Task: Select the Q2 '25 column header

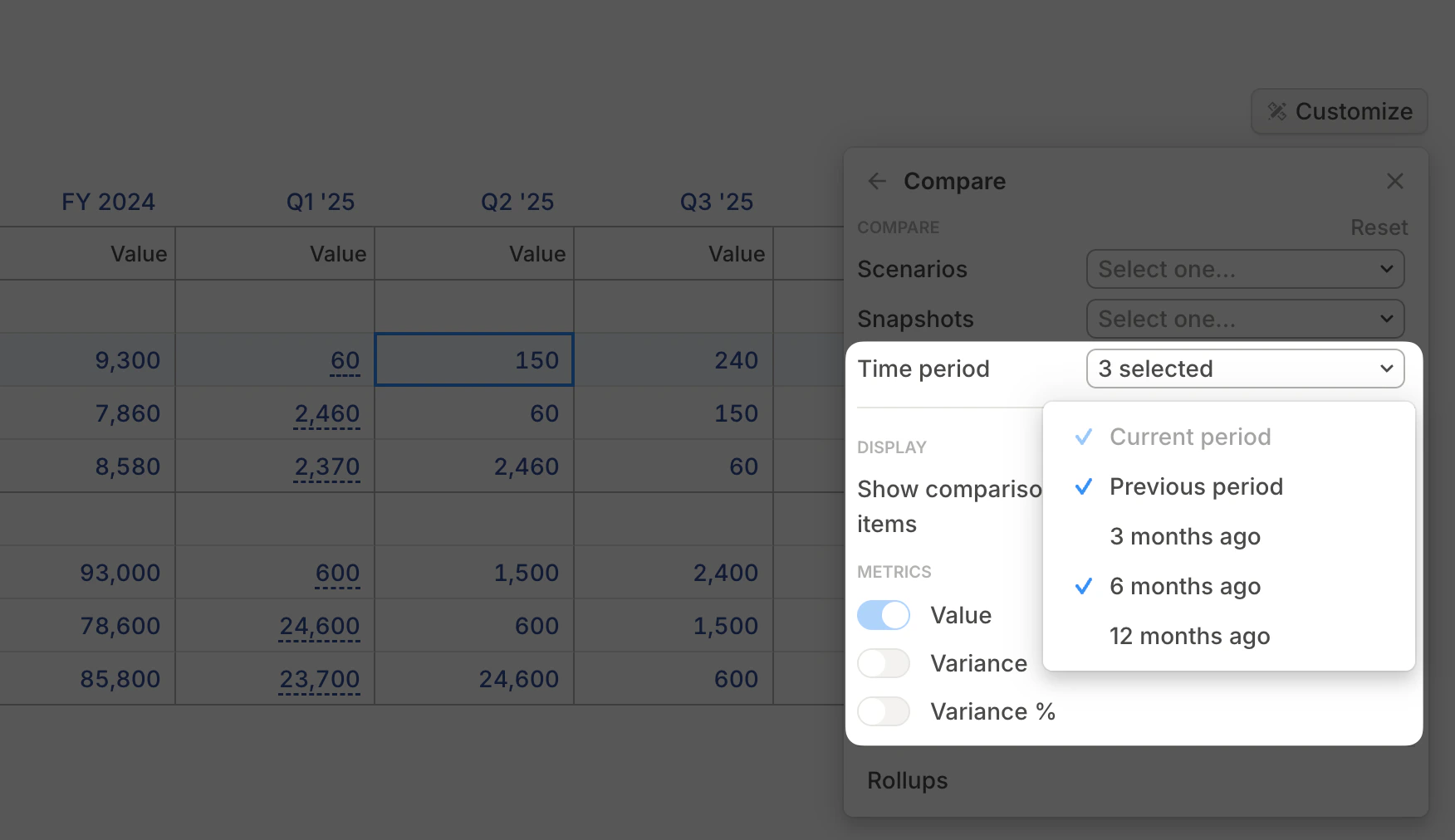Action: point(517,201)
